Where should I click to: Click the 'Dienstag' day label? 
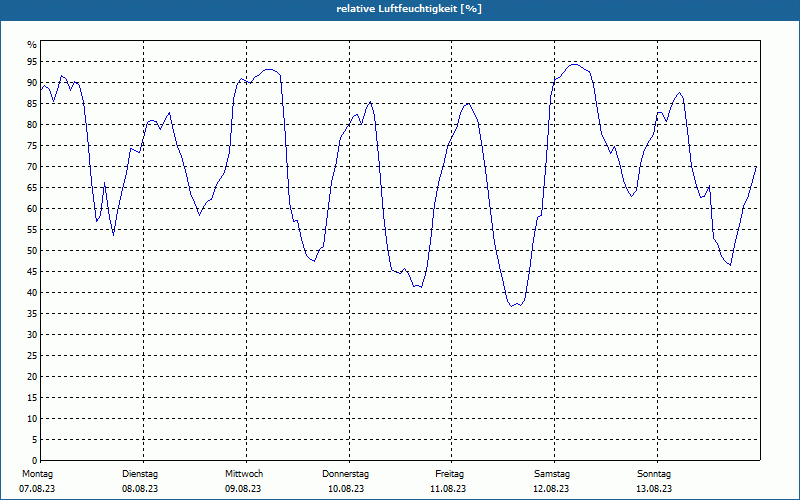click(140, 474)
